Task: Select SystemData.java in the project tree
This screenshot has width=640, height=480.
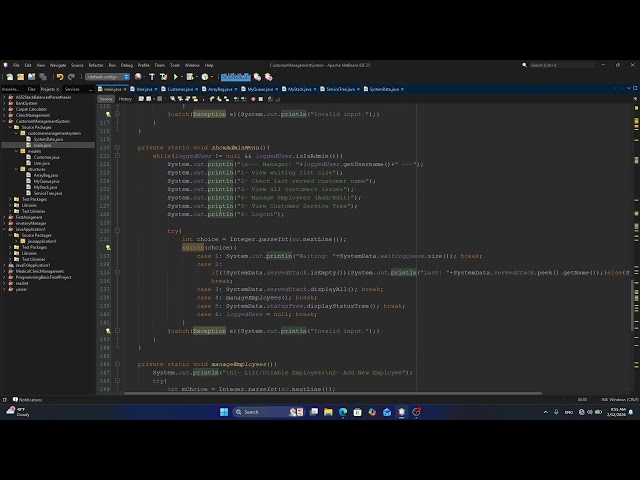Action: point(44,139)
